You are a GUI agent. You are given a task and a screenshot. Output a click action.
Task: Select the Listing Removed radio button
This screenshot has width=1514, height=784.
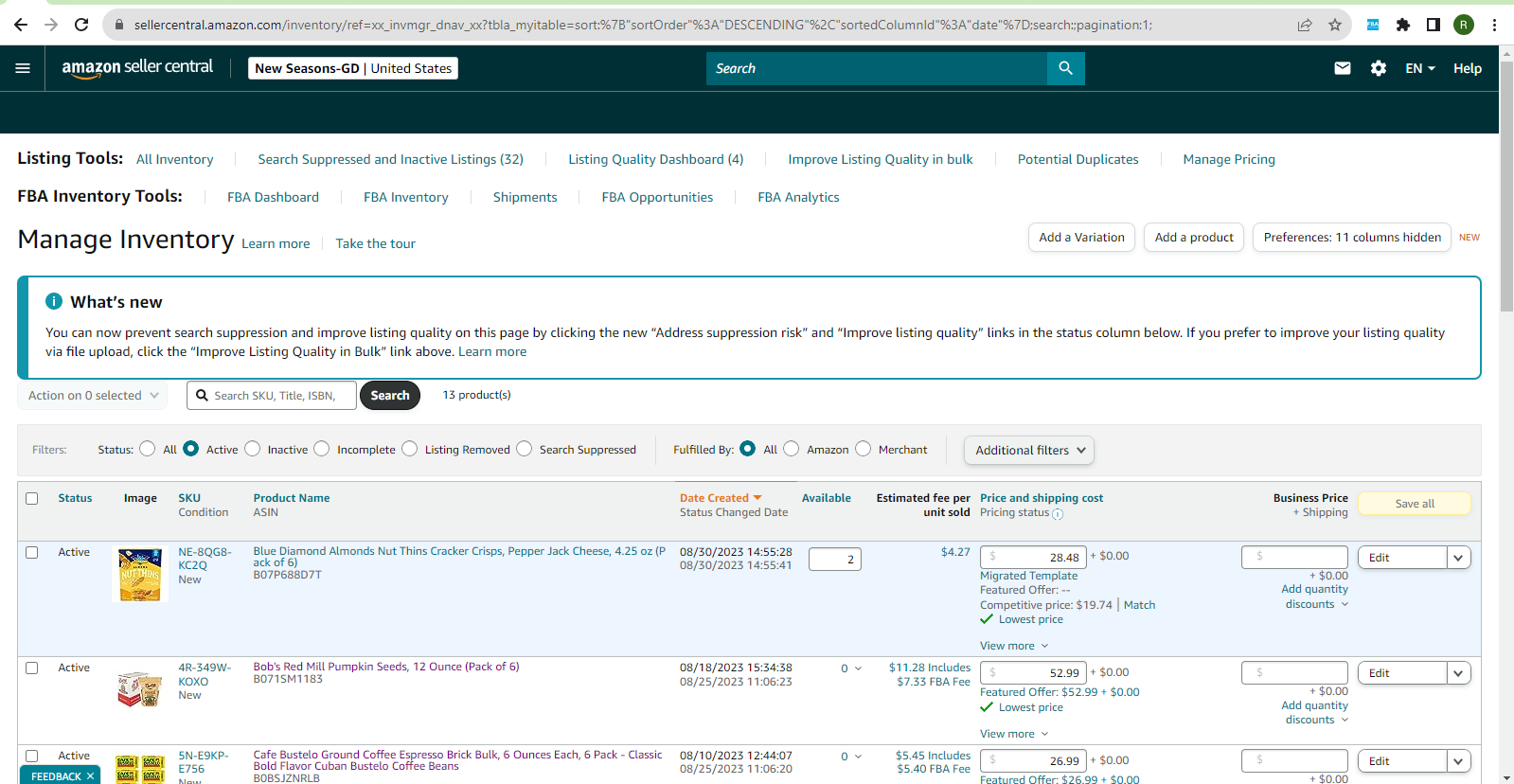point(409,449)
